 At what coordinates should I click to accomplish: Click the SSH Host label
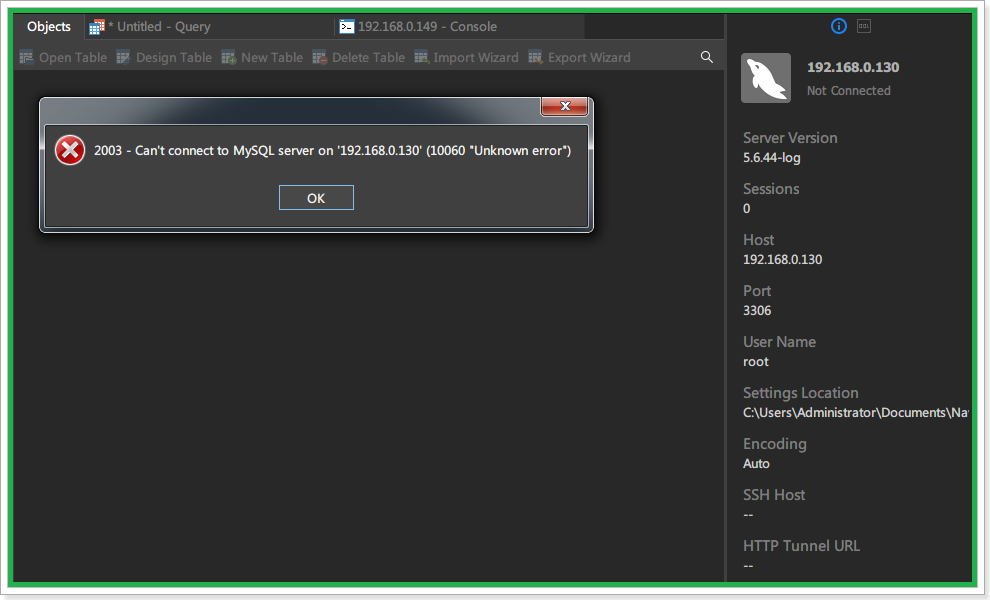(774, 495)
